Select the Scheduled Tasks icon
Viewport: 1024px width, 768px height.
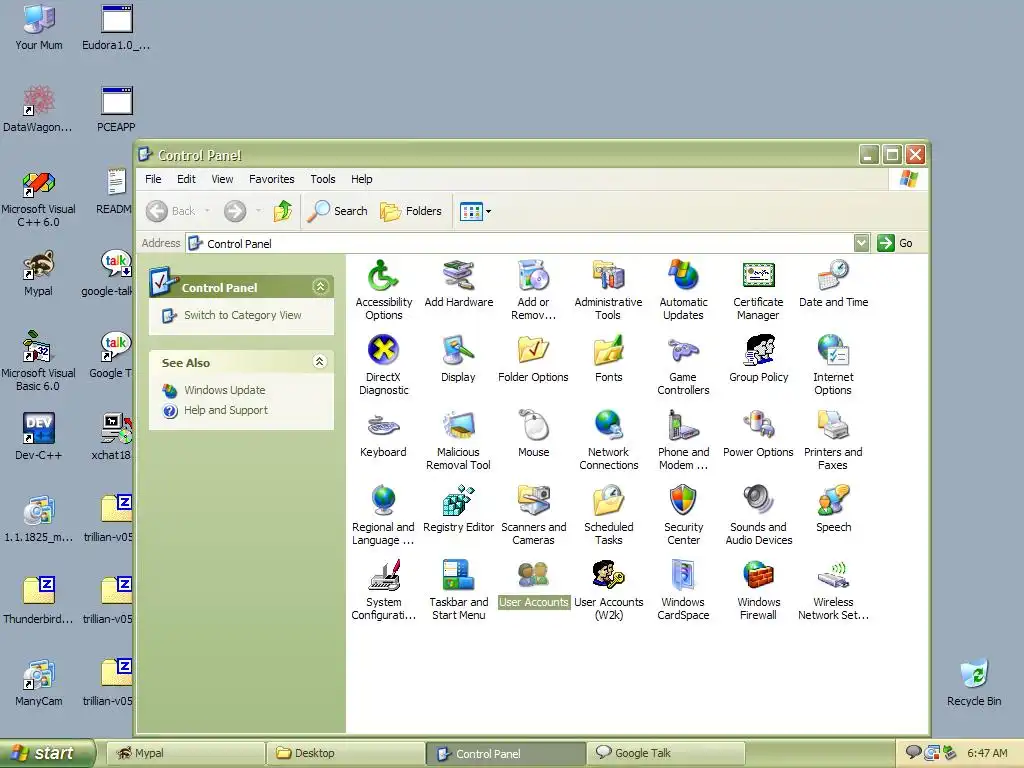pos(608,515)
